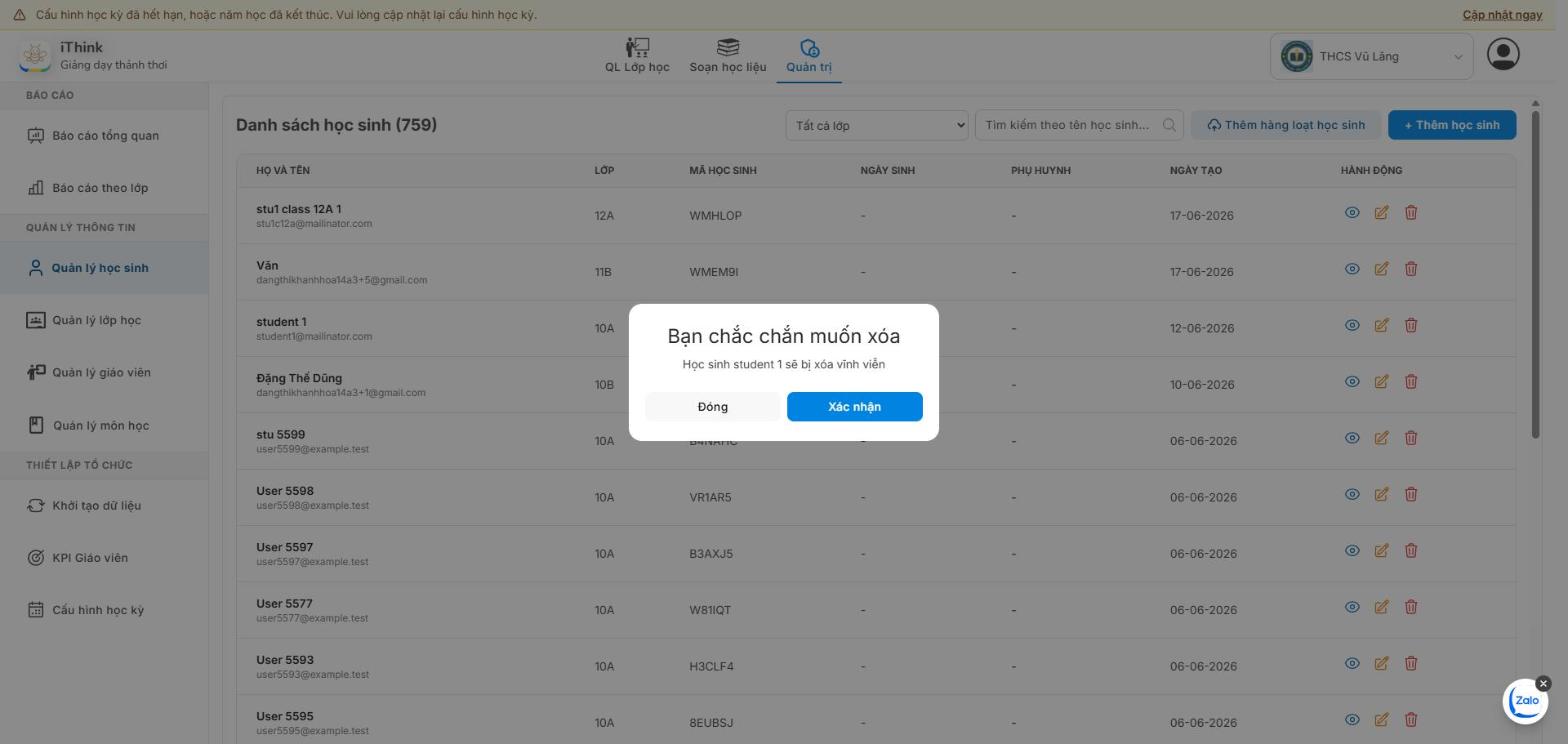Open the Zalo chat widget

pyautogui.click(x=1526, y=701)
